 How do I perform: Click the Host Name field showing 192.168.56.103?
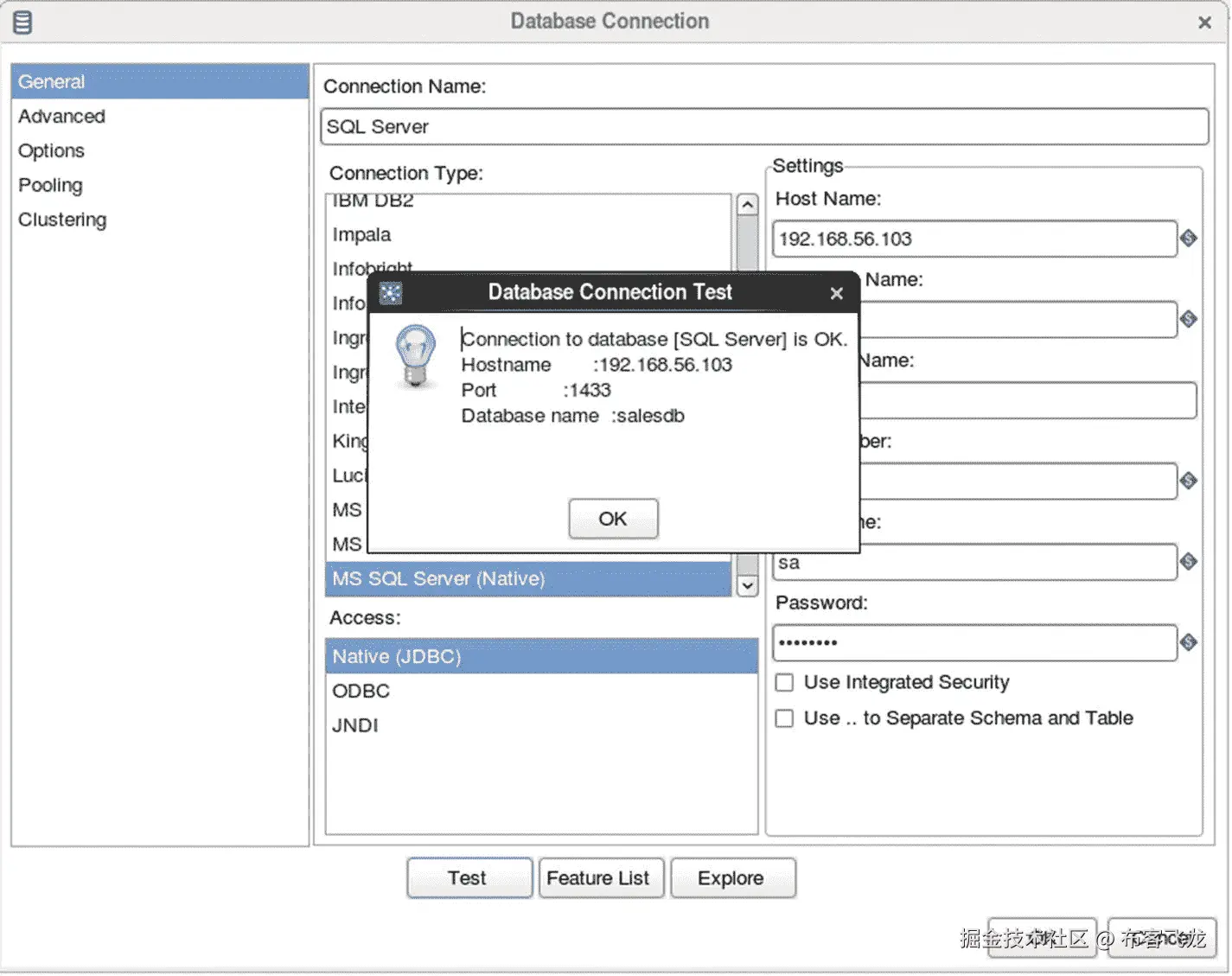coord(974,239)
